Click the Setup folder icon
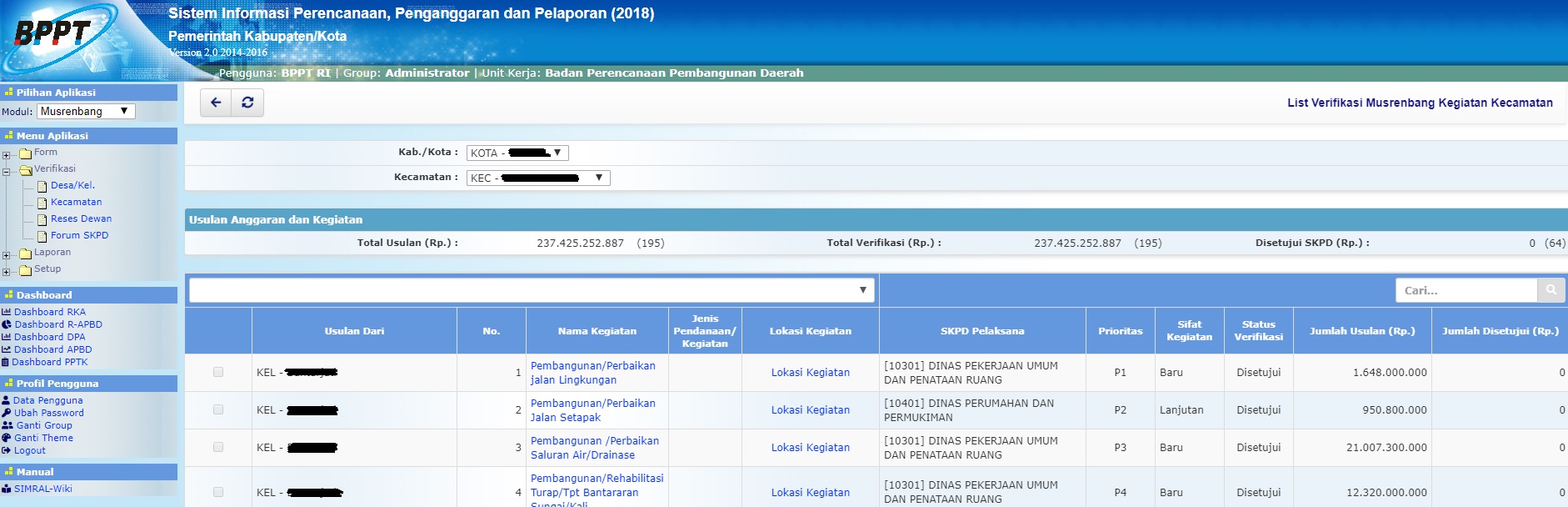 tap(26, 270)
